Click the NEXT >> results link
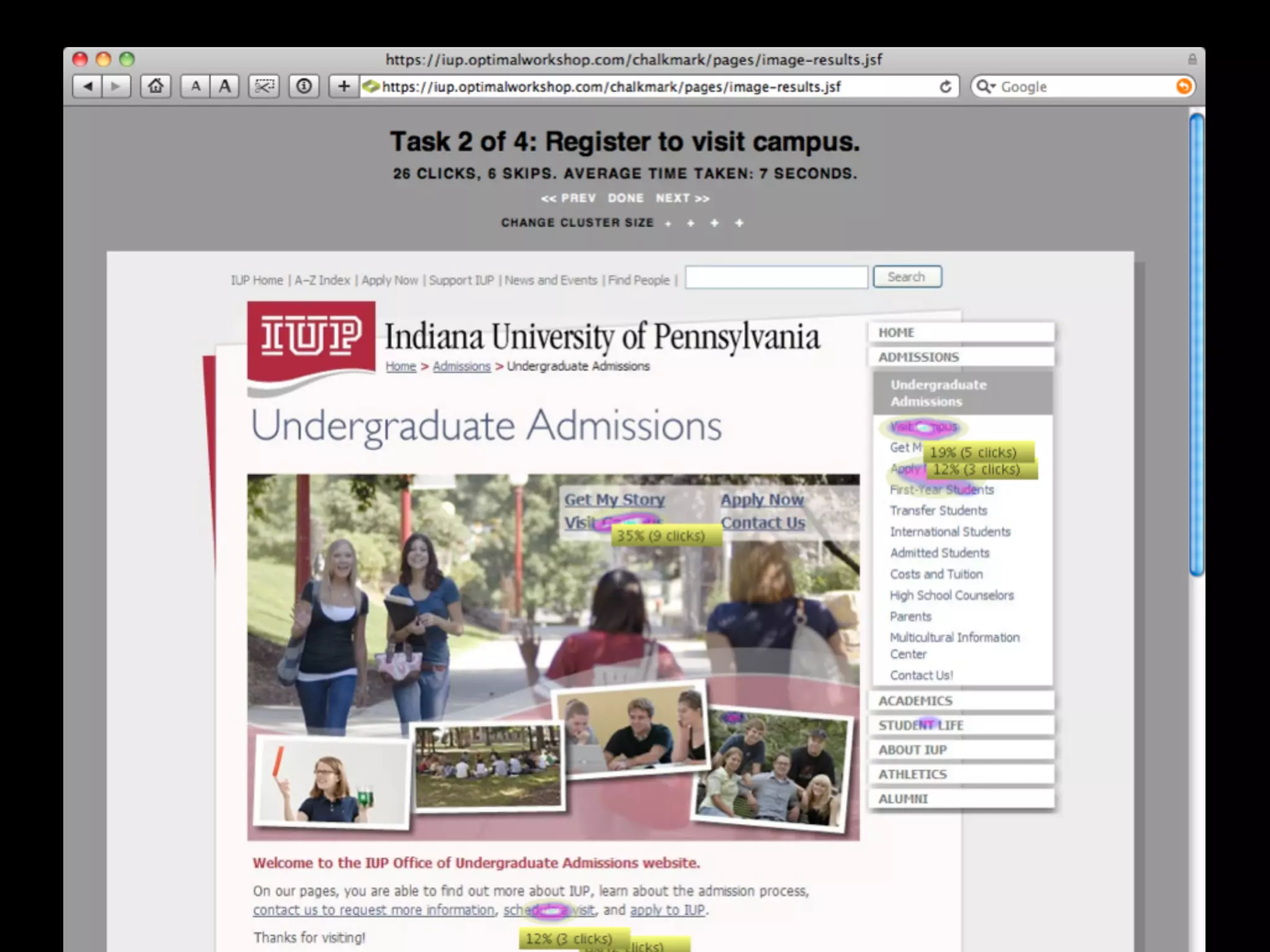 coord(682,198)
